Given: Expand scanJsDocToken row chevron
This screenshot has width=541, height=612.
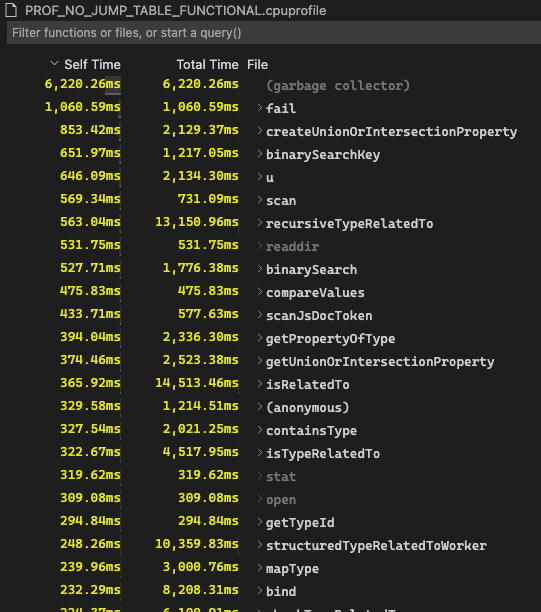Looking at the screenshot, I should 260,315.
